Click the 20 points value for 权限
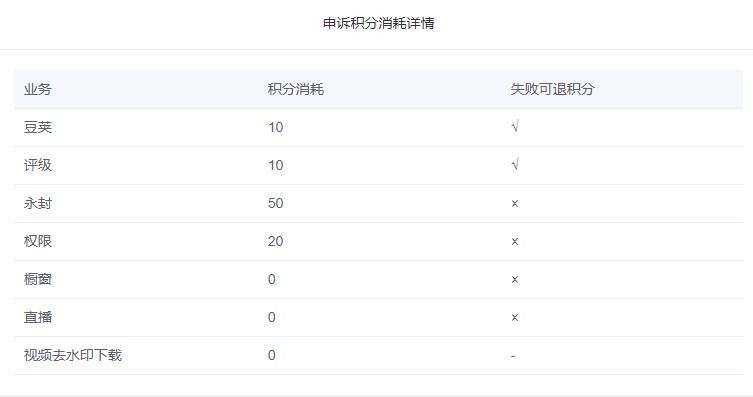The image size is (753, 397). 275,241
